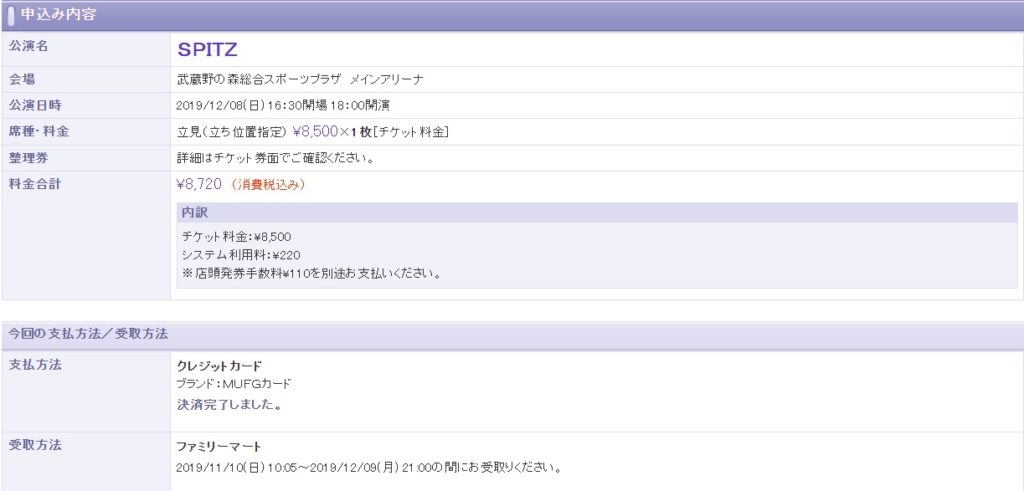Viewport: 1024px width, 491px height.
Task: Click the 決済完了しました status message
Action: (x=229, y=405)
